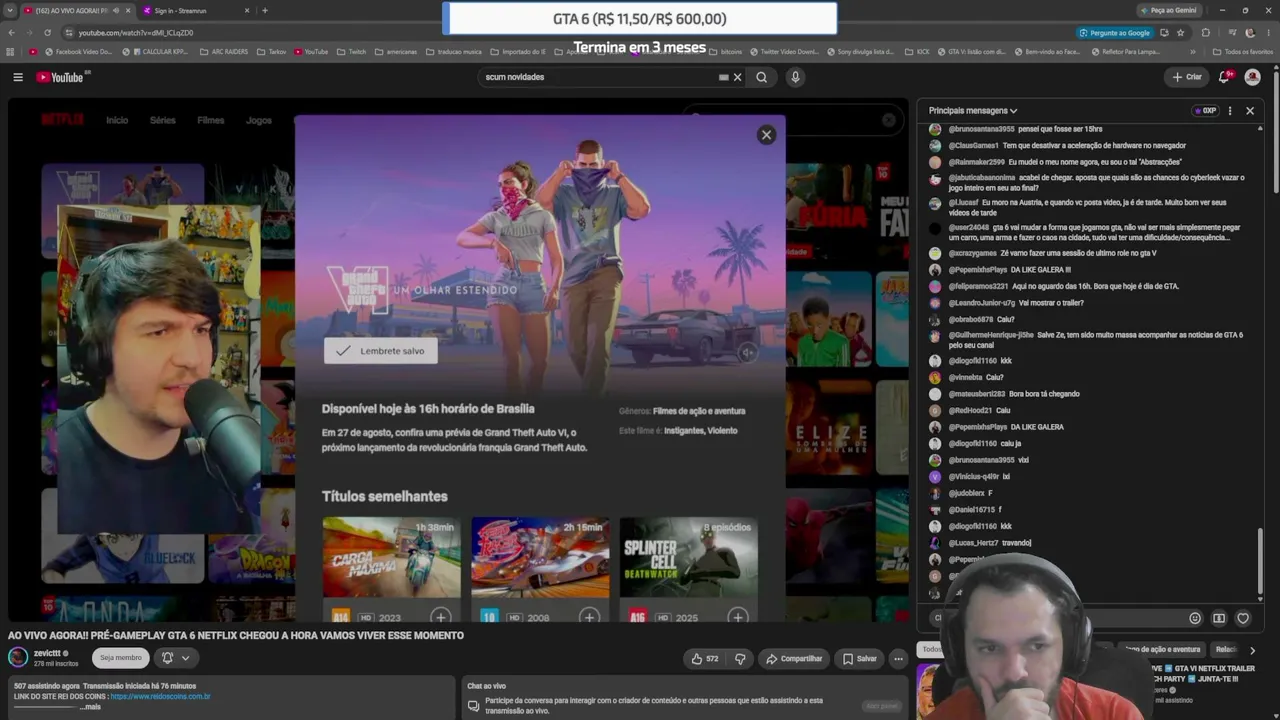The width and height of the screenshot is (1280, 720).
Task: Toggle the trailer sound in Netflix popup
Action: tap(748, 352)
